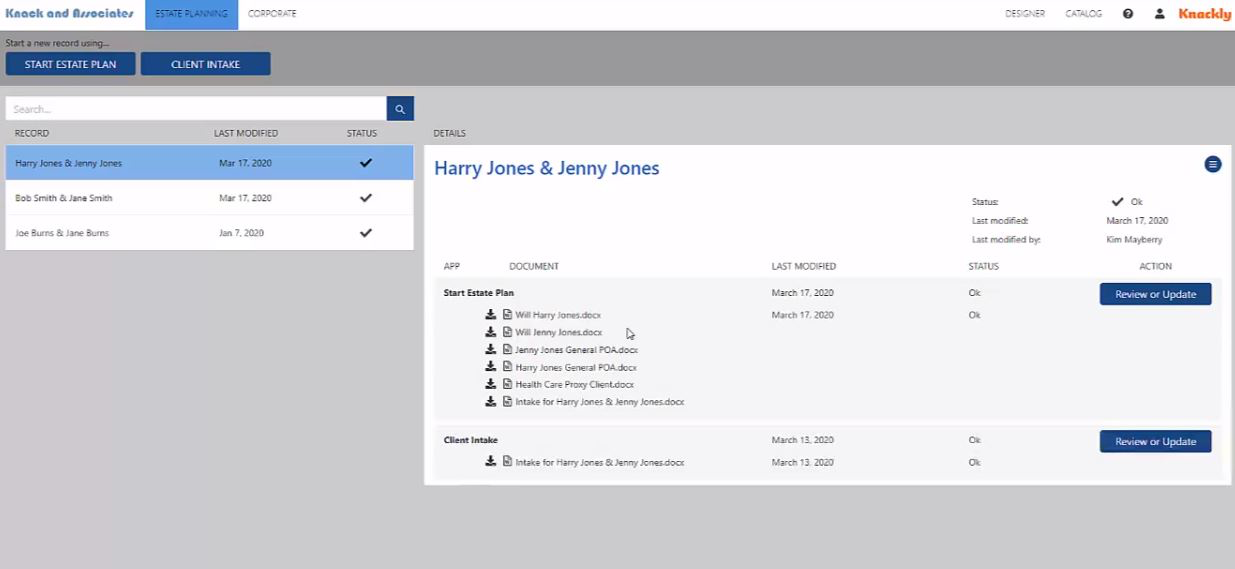Sort by Record column header
The width and height of the screenshot is (1235, 569).
click(32, 133)
